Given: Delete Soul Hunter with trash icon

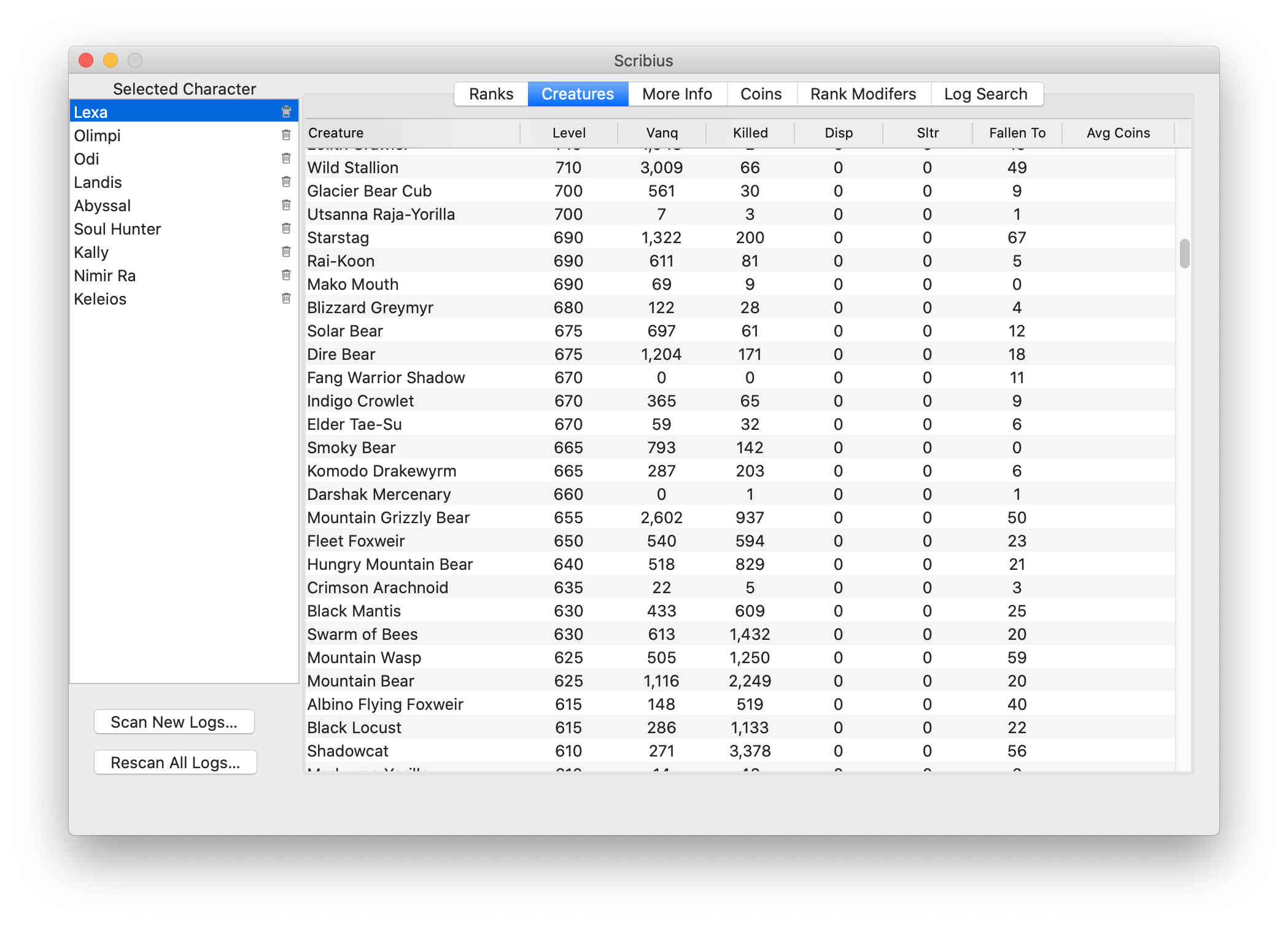Looking at the screenshot, I should point(286,228).
